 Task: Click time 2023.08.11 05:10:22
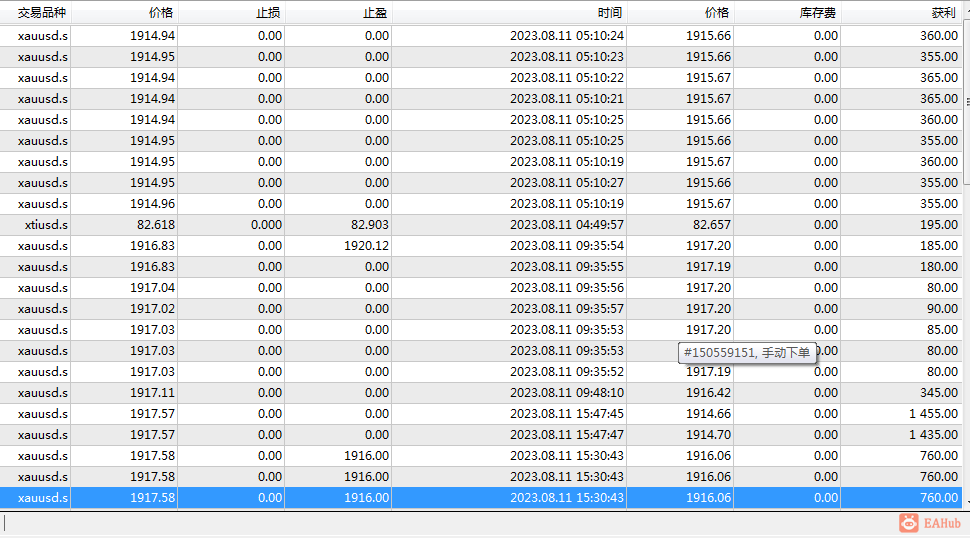tap(567, 78)
